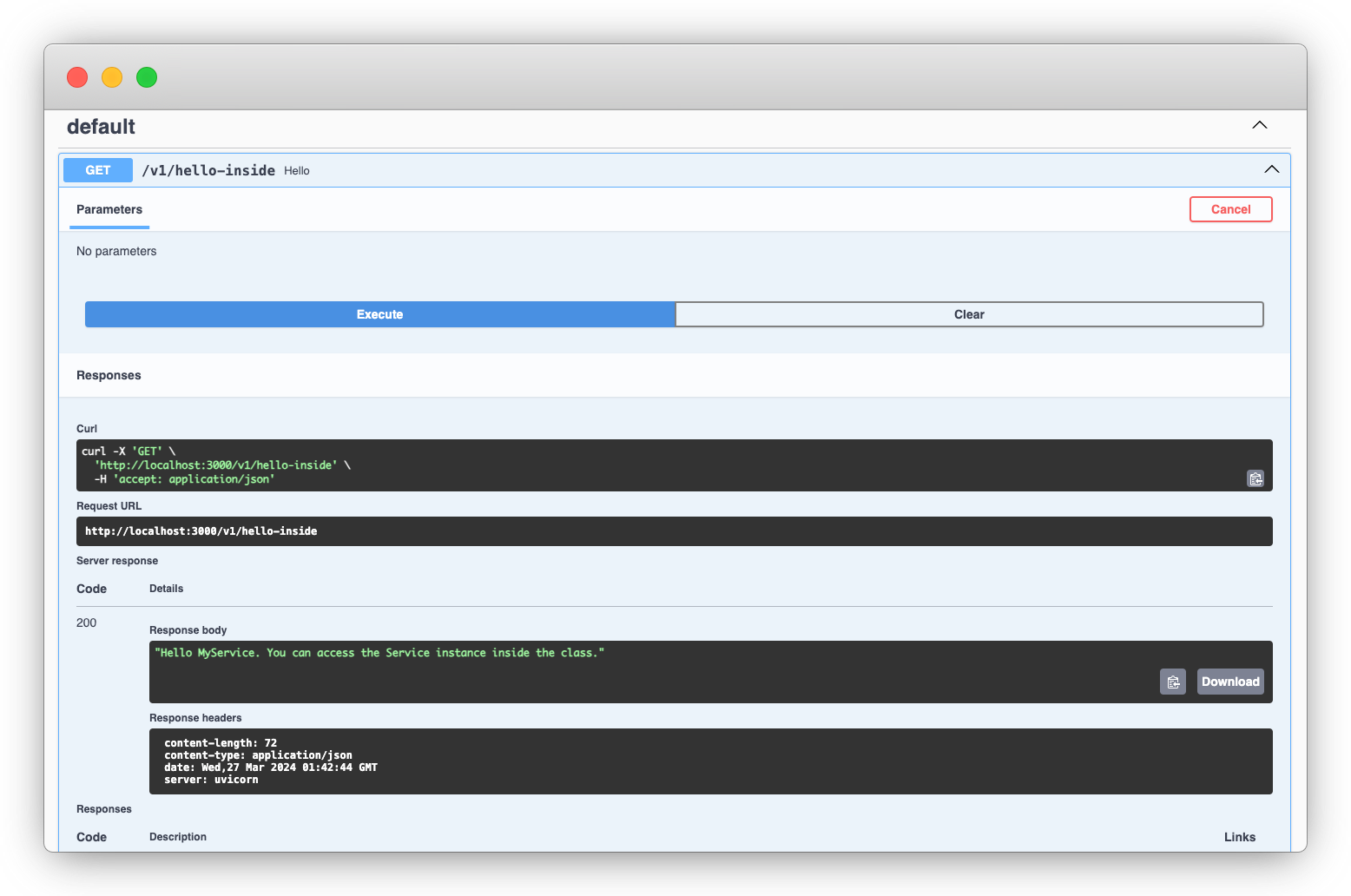Click the server: uvicorn header line
The width and height of the screenshot is (1351, 896).
[211, 780]
